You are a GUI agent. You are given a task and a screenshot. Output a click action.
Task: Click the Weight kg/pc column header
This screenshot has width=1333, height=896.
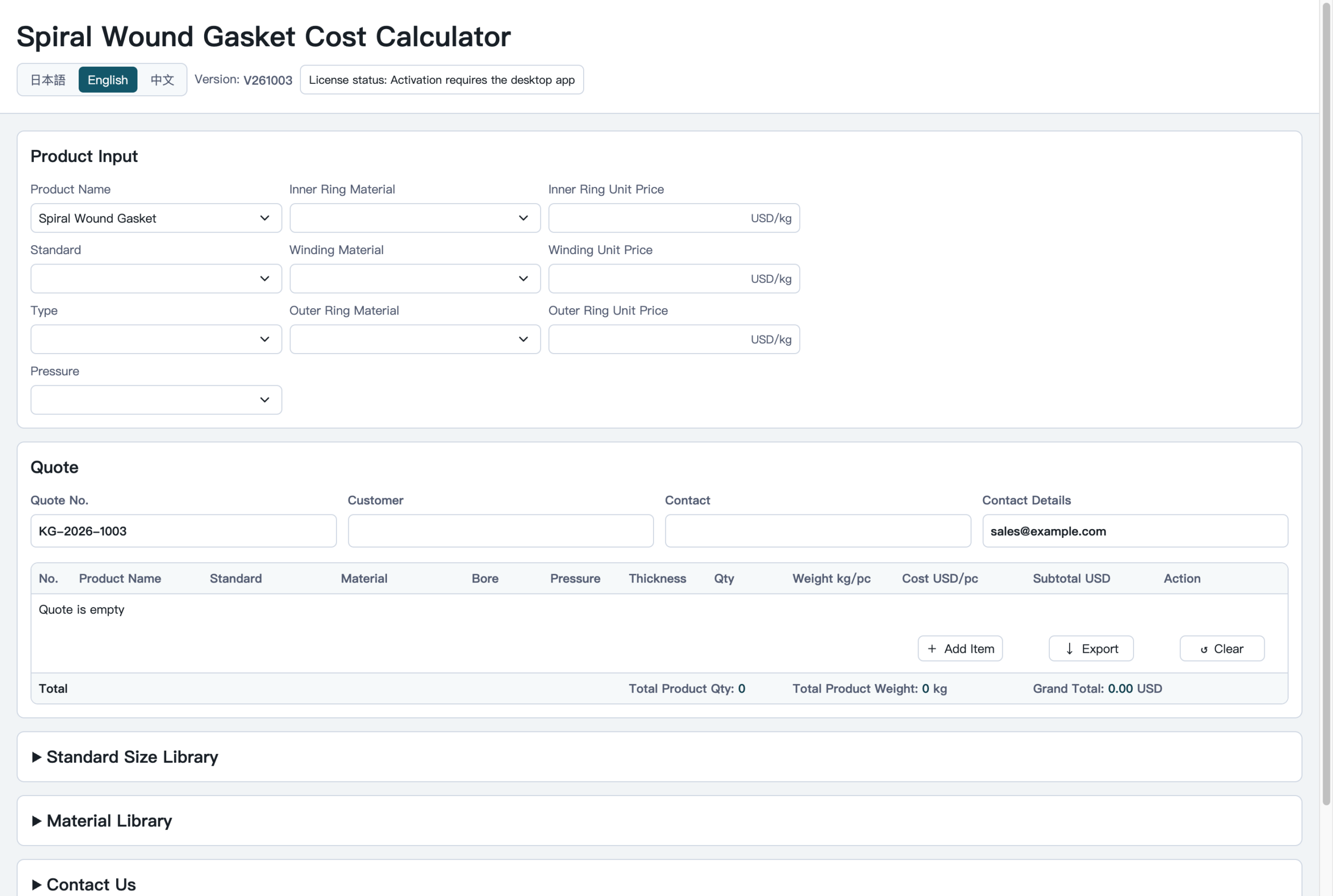coord(832,578)
